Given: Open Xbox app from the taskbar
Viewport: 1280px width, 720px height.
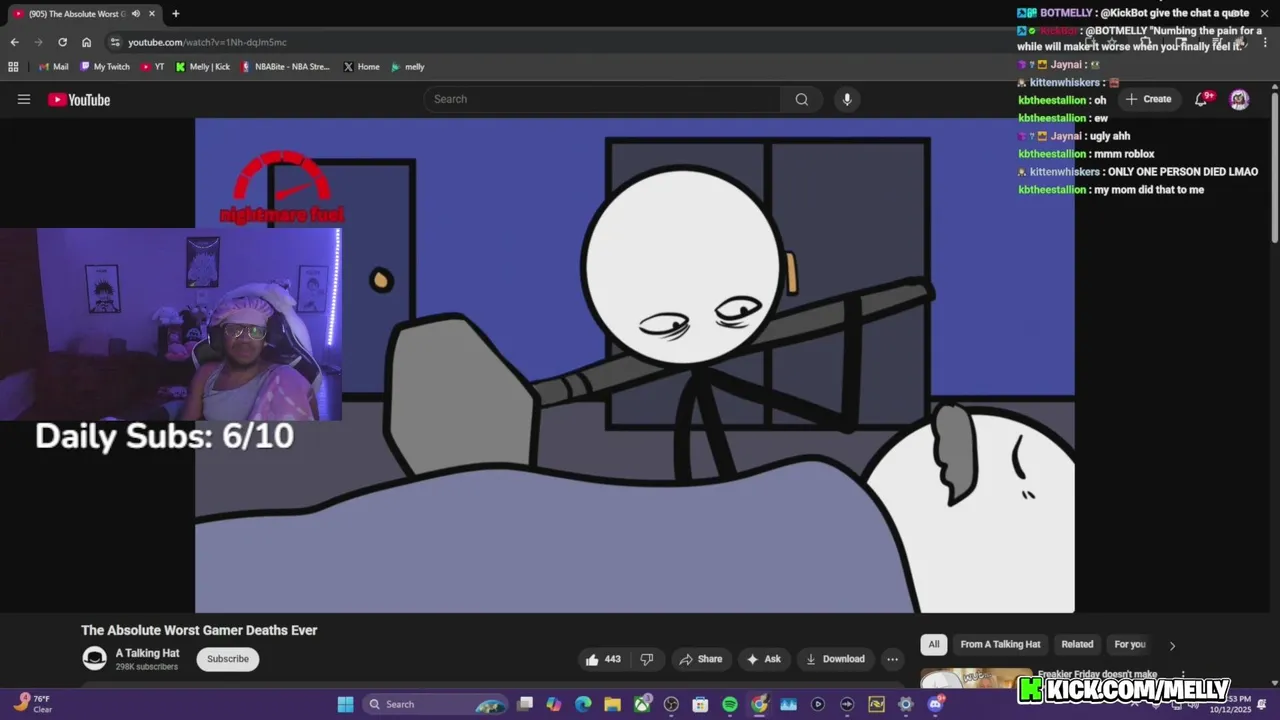Looking at the screenshot, I should click(642, 704).
